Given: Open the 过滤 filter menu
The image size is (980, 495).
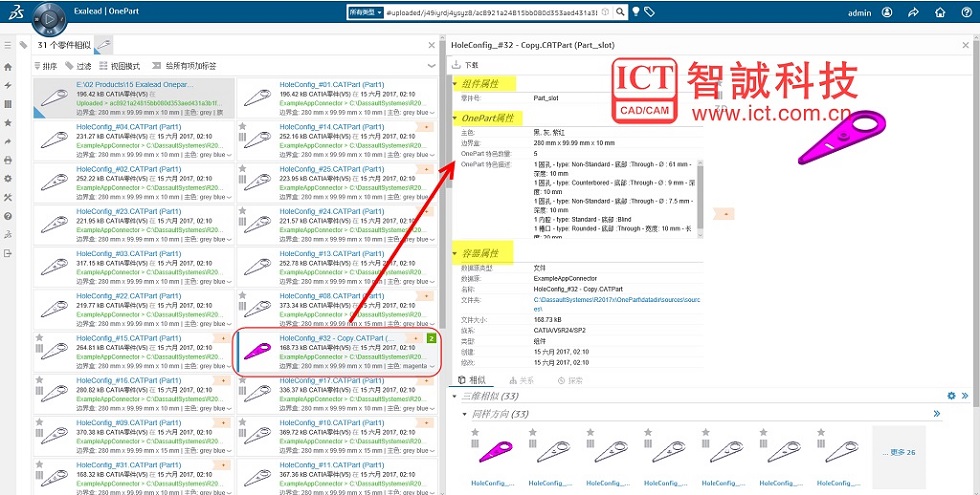Looking at the screenshot, I should [78, 66].
